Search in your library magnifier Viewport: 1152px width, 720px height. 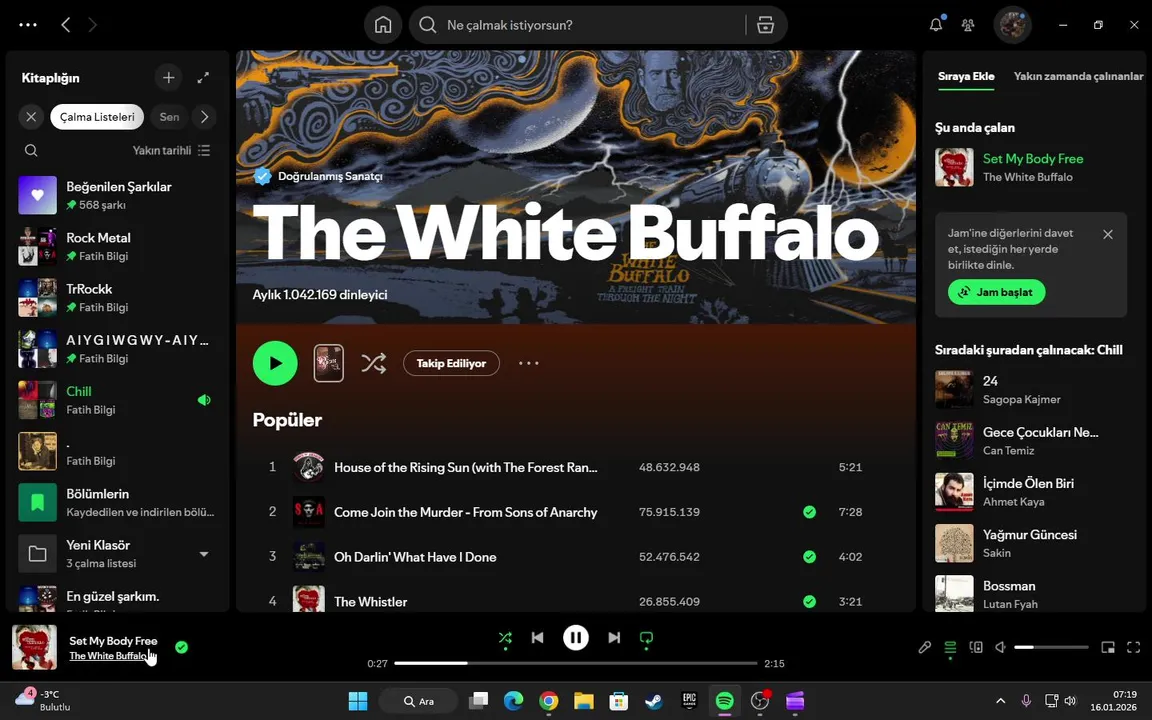(x=31, y=150)
